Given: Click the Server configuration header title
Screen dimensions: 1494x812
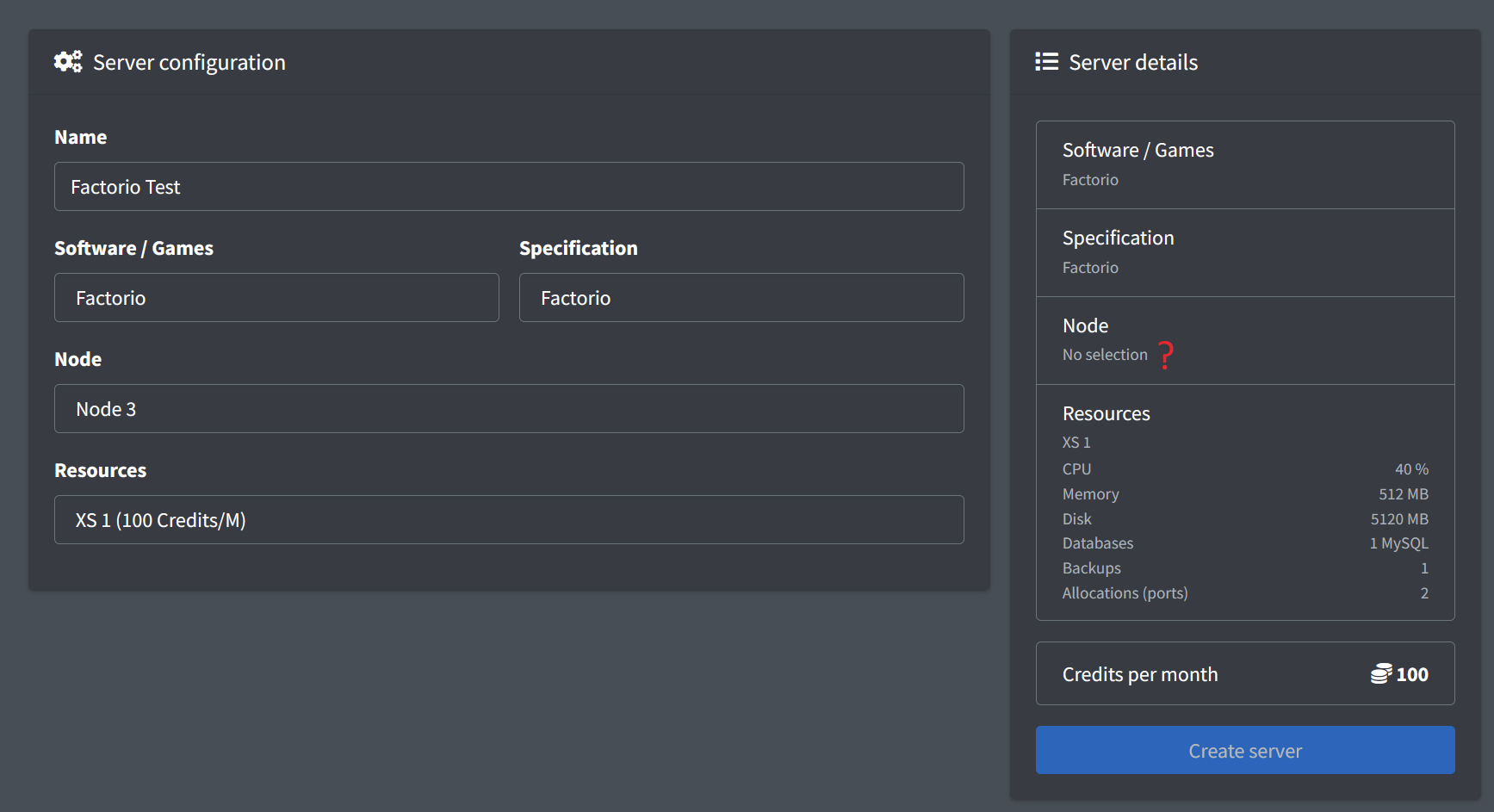Looking at the screenshot, I should pyautogui.click(x=189, y=61).
